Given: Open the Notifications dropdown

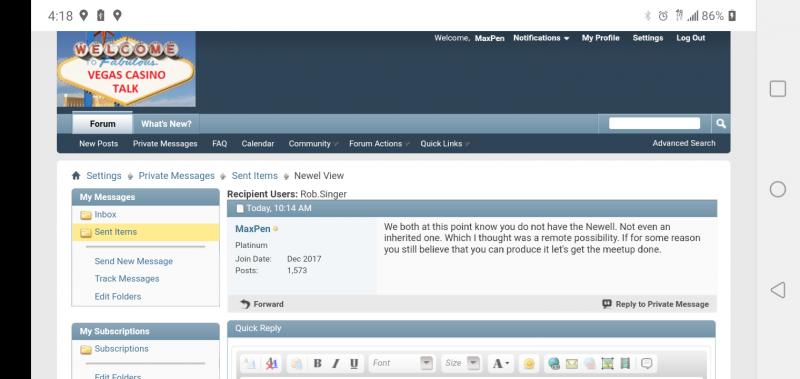Looking at the screenshot, I should click(541, 38).
